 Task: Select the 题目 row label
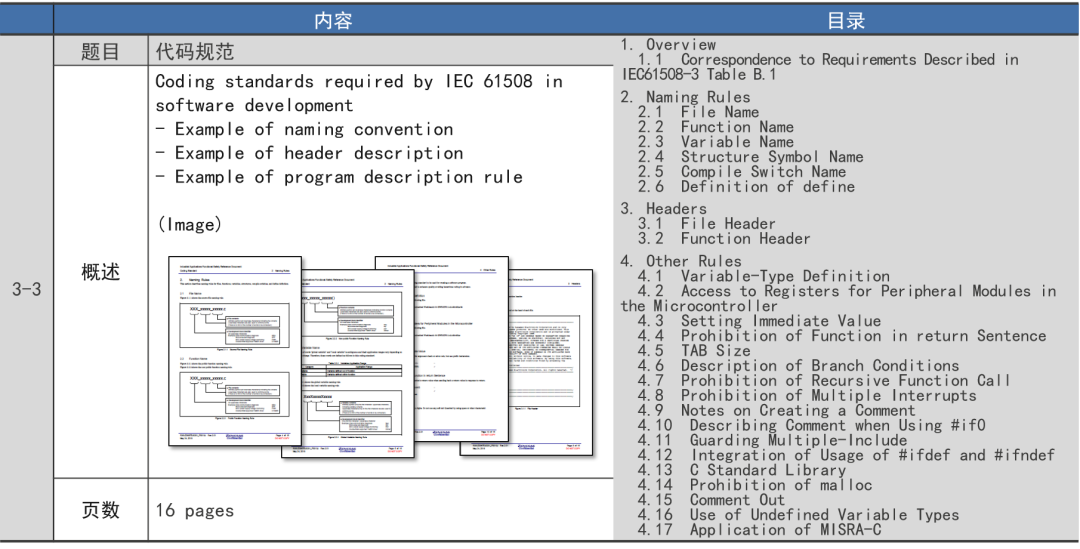coord(100,52)
